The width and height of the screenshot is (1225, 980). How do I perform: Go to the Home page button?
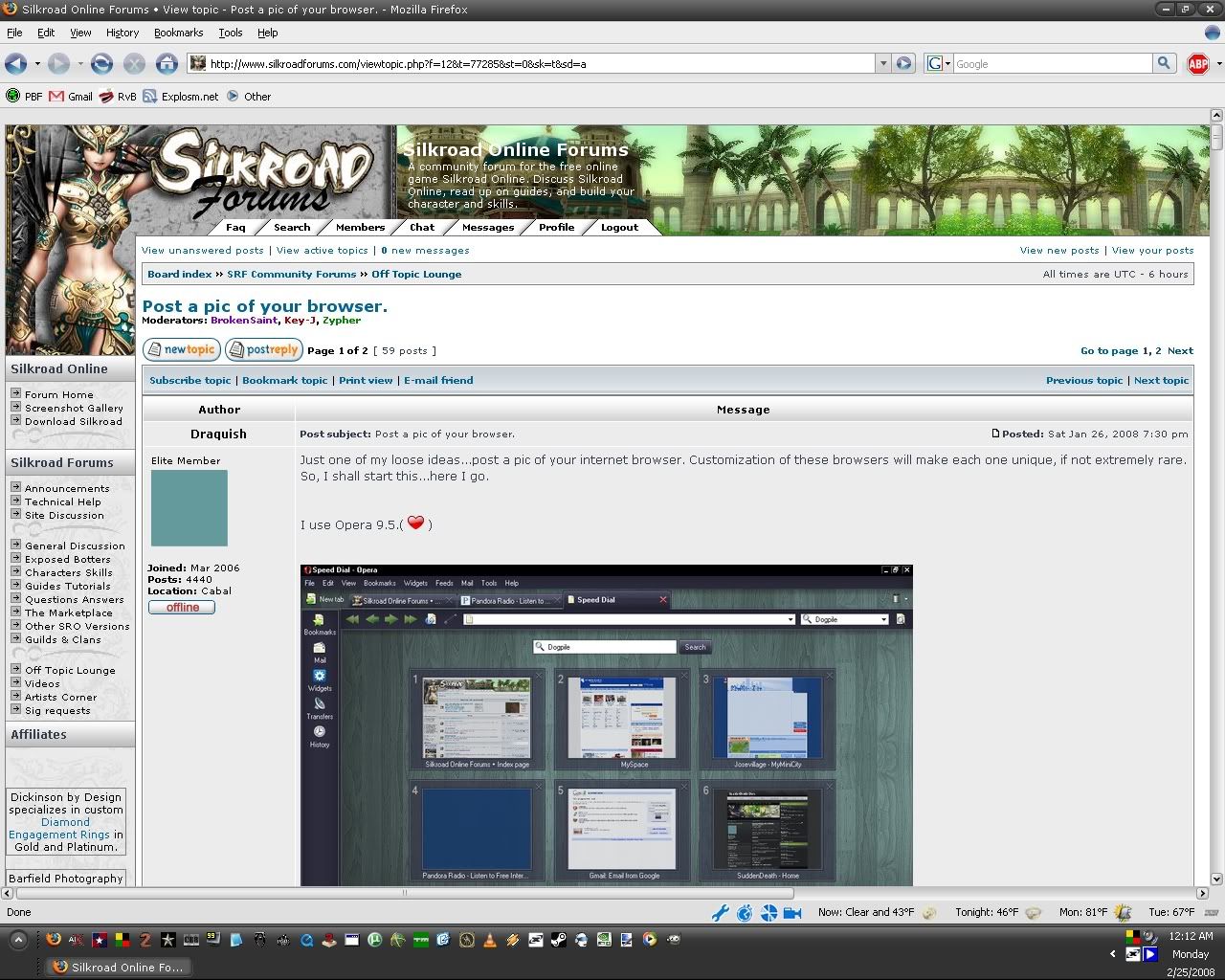(x=167, y=64)
